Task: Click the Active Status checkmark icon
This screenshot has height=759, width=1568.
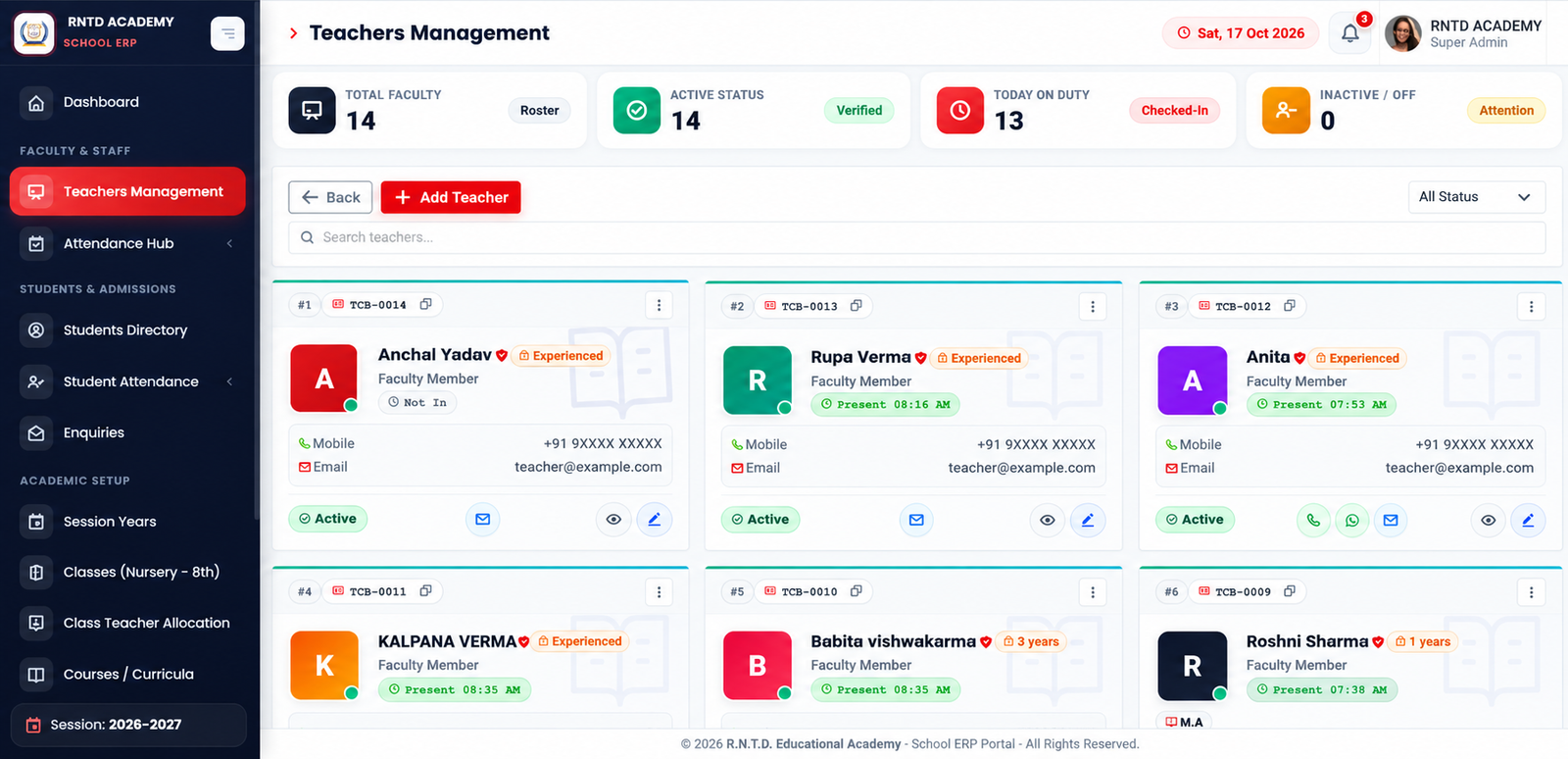Action: pyautogui.click(x=637, y=110)
